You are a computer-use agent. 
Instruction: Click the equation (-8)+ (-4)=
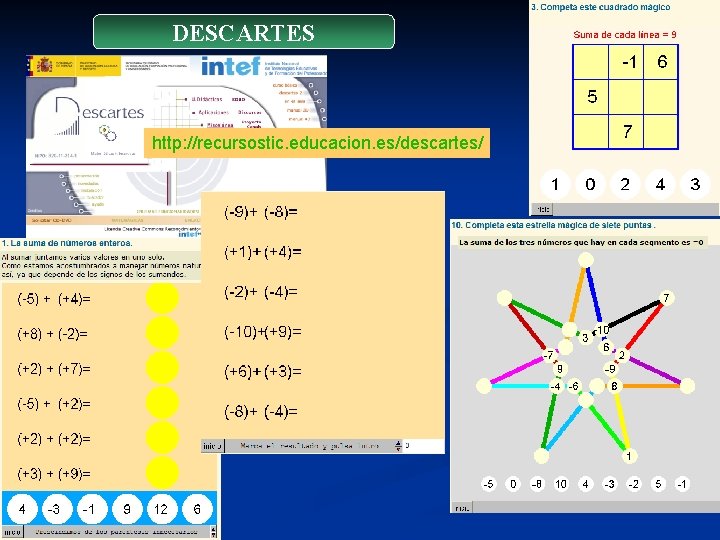pos(261,411)
